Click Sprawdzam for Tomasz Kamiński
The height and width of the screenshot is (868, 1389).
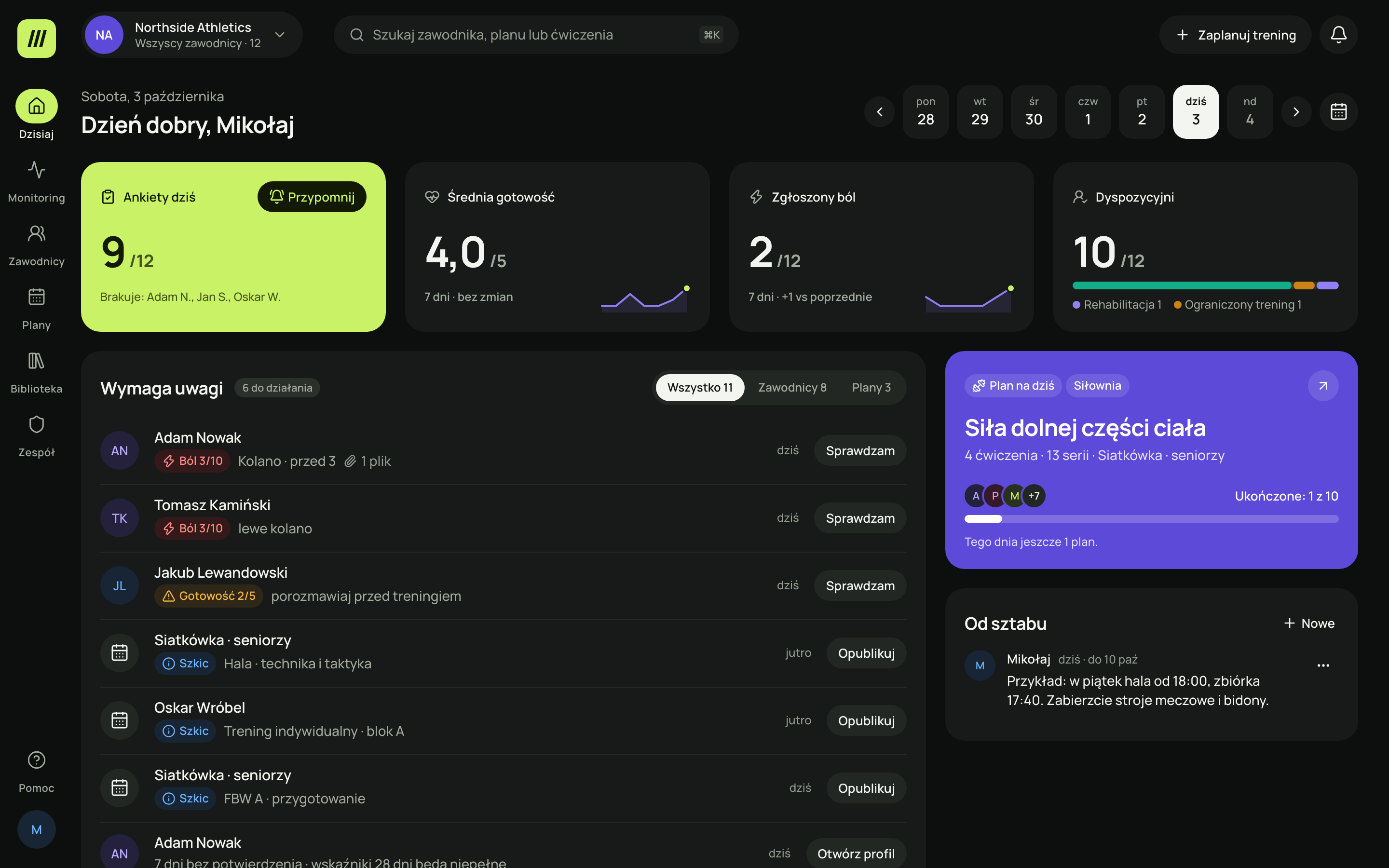[x=860, y=518]
